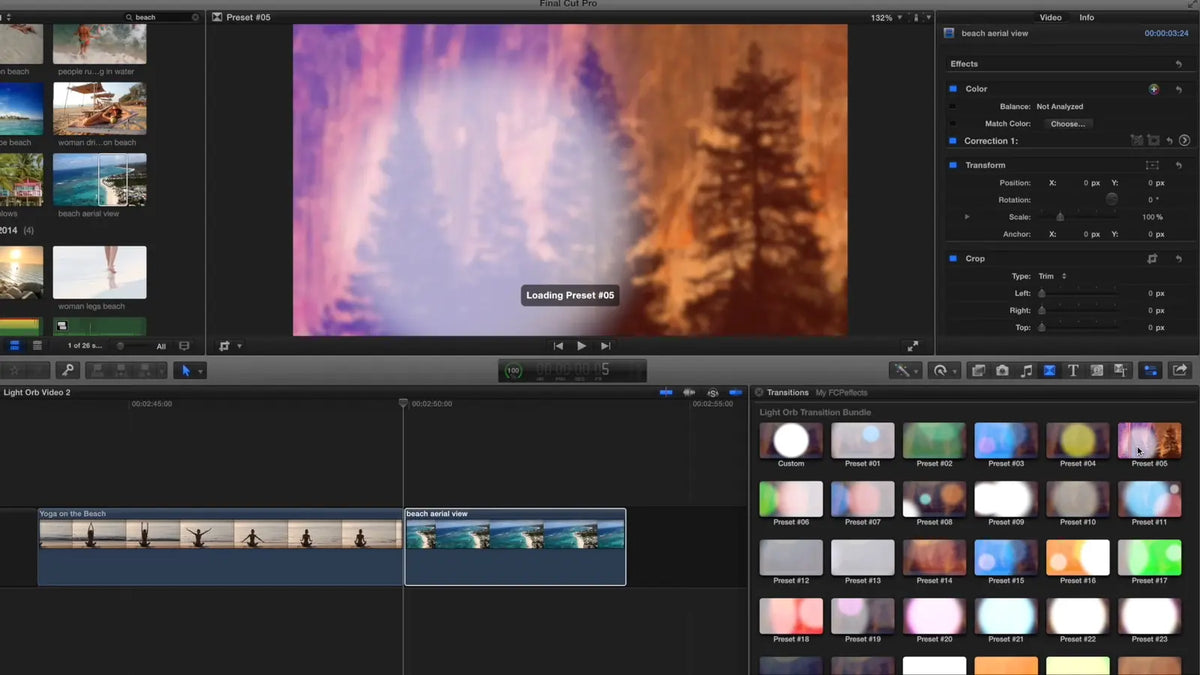Expand the Scale disclosure triangle
The height and width of the screenshot is (675, 1200).
coord(967,217)
